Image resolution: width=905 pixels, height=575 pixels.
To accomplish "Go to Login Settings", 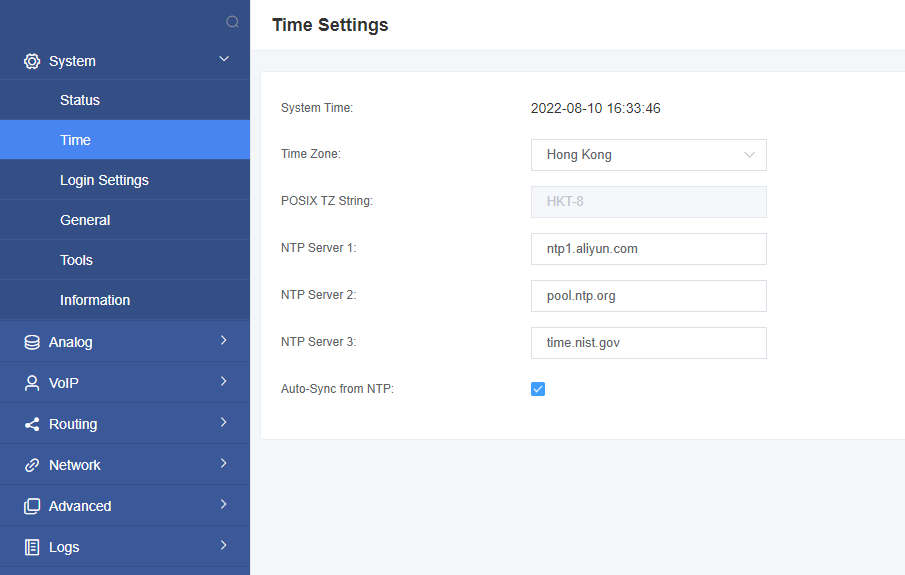I will tap(125, 180).
